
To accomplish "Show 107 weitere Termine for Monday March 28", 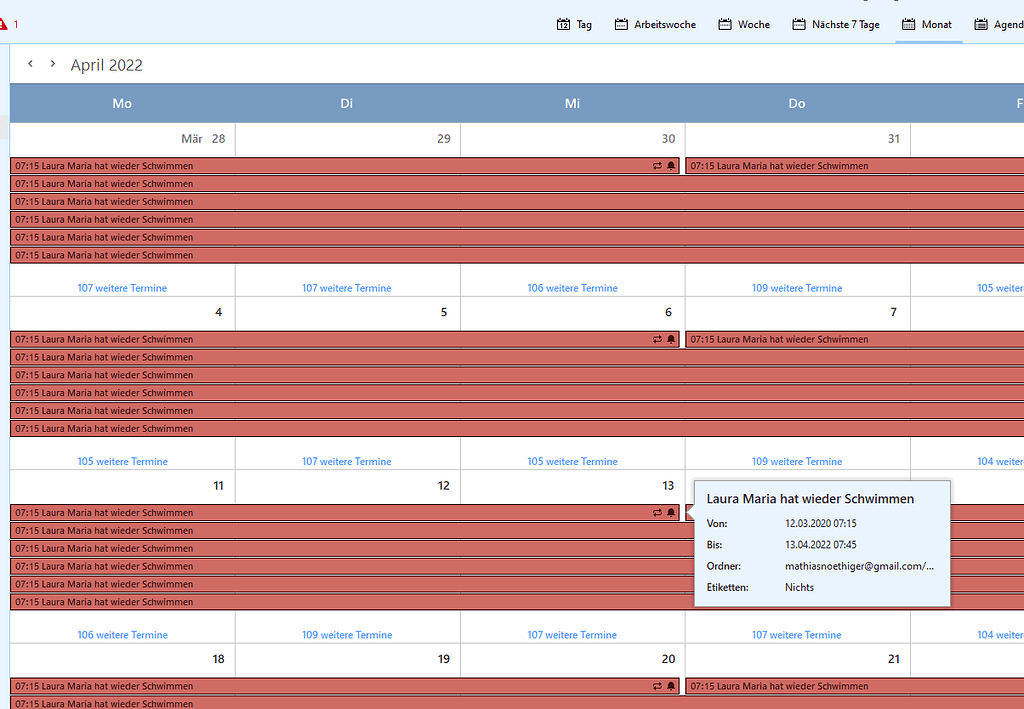I will point(122,288).
